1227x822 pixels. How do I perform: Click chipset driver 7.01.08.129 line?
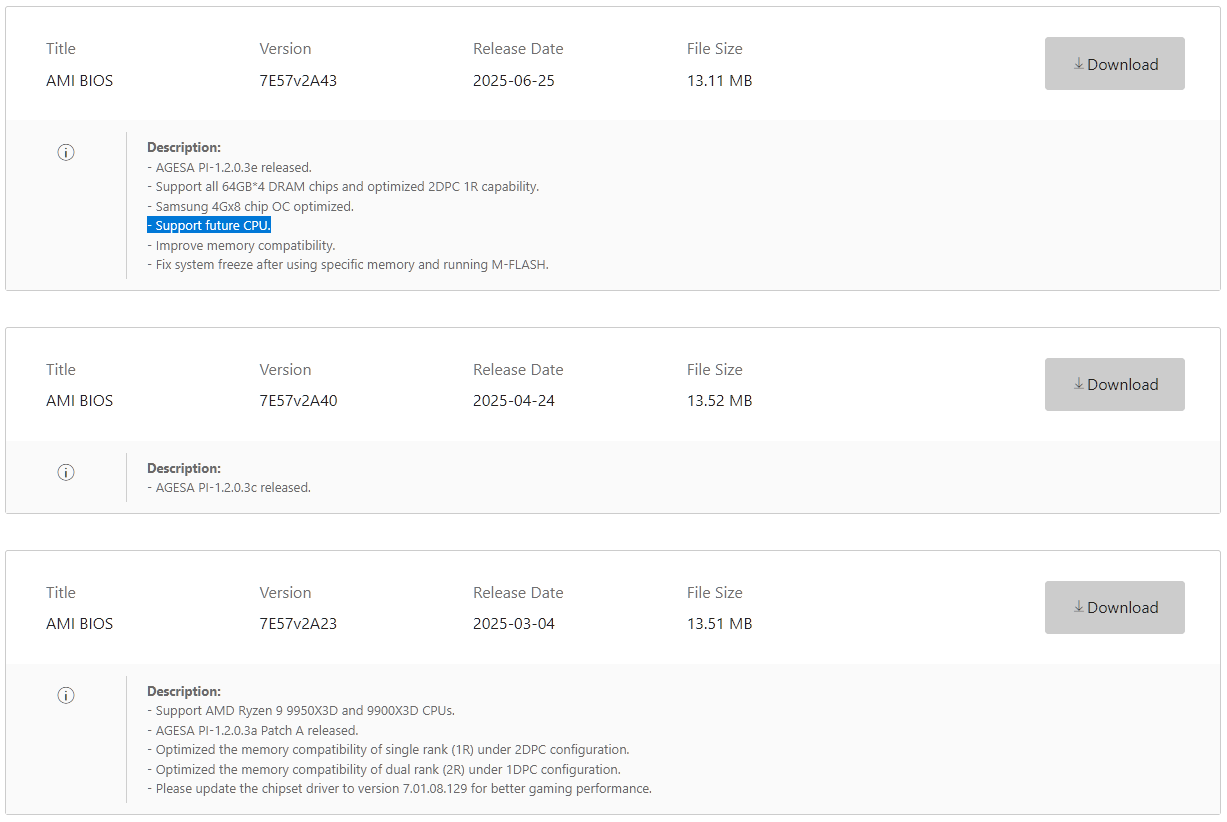(x=399, y=788)
